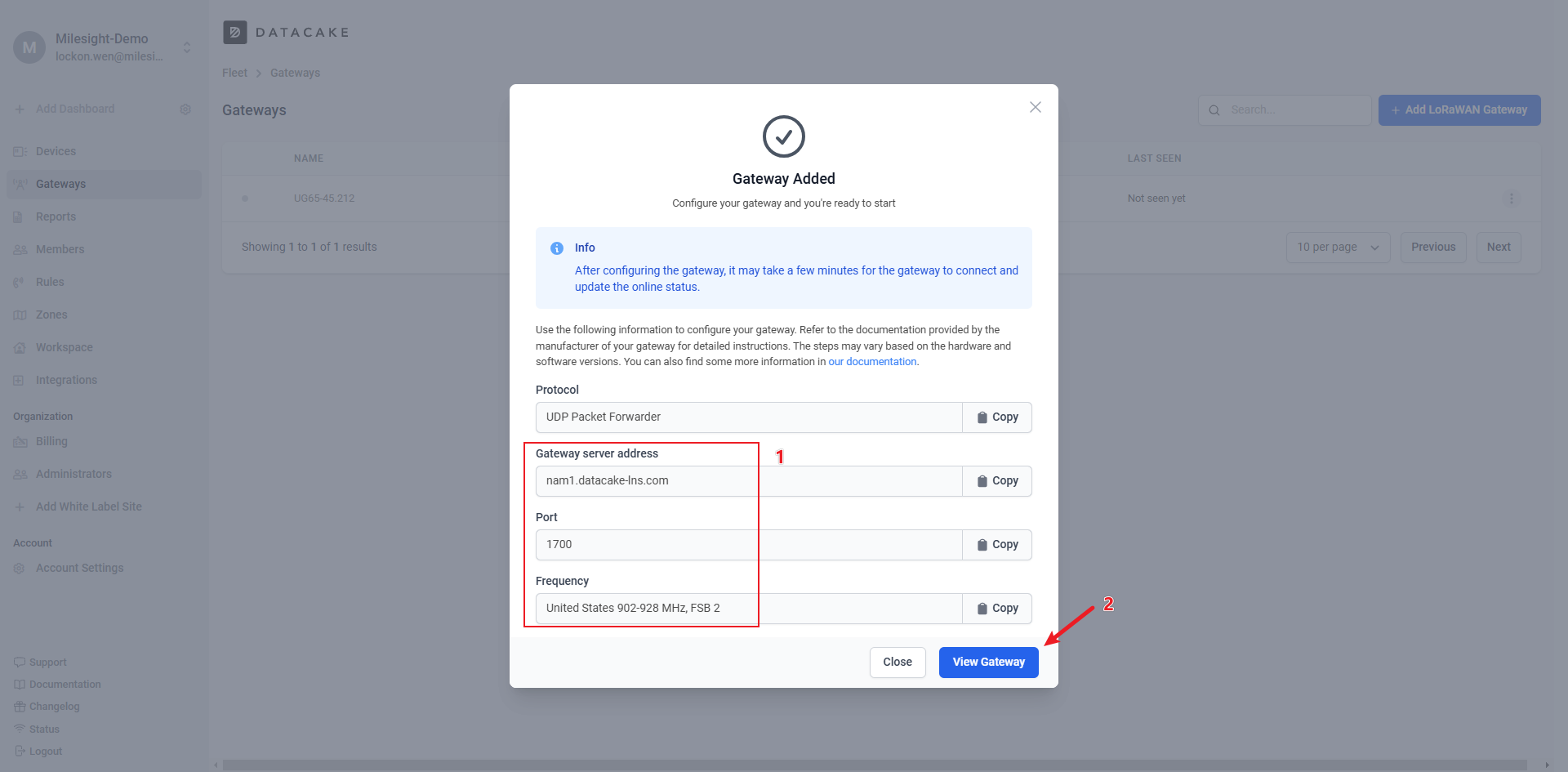Click the Gateways breadcrumb
The image size is (1568, 772).
295,73
